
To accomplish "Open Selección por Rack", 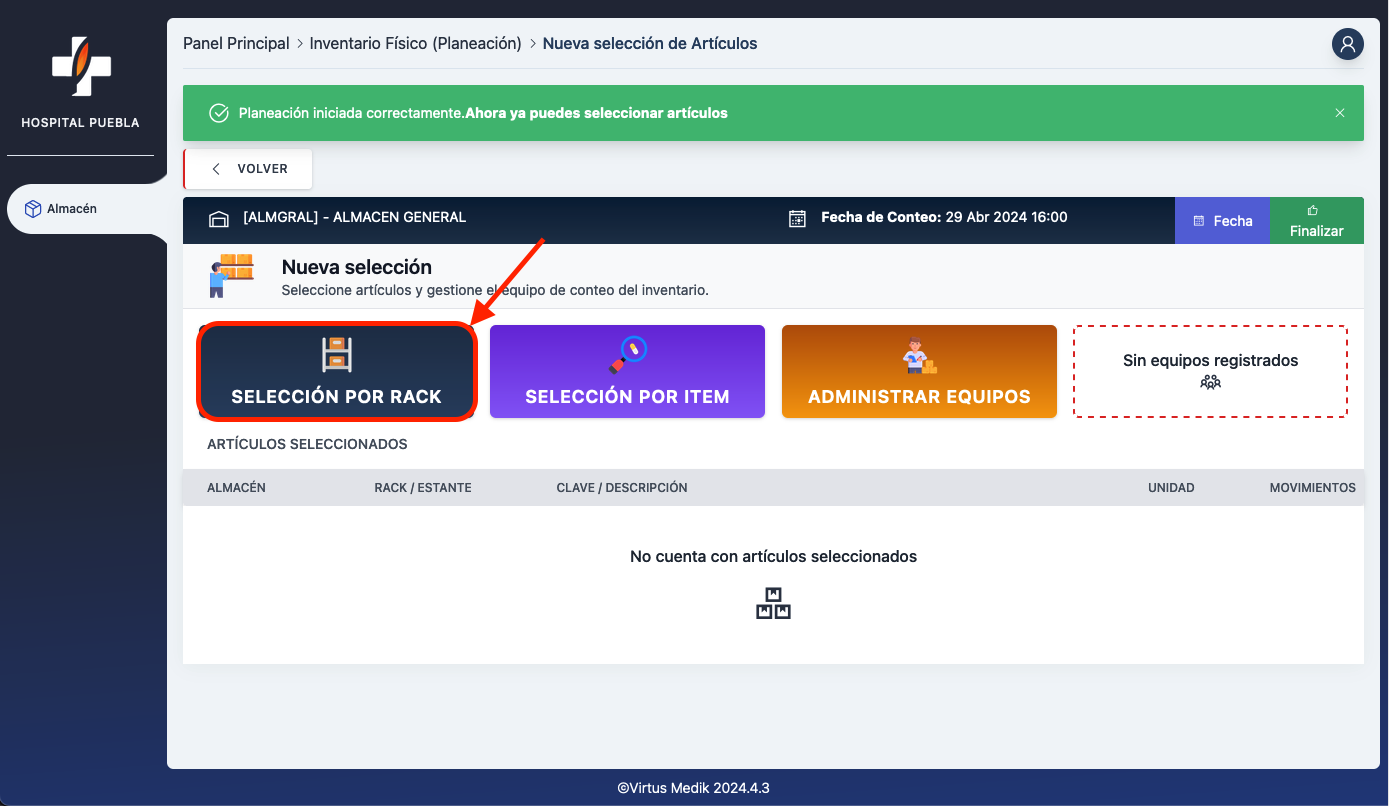I will (x=336, y=371).
